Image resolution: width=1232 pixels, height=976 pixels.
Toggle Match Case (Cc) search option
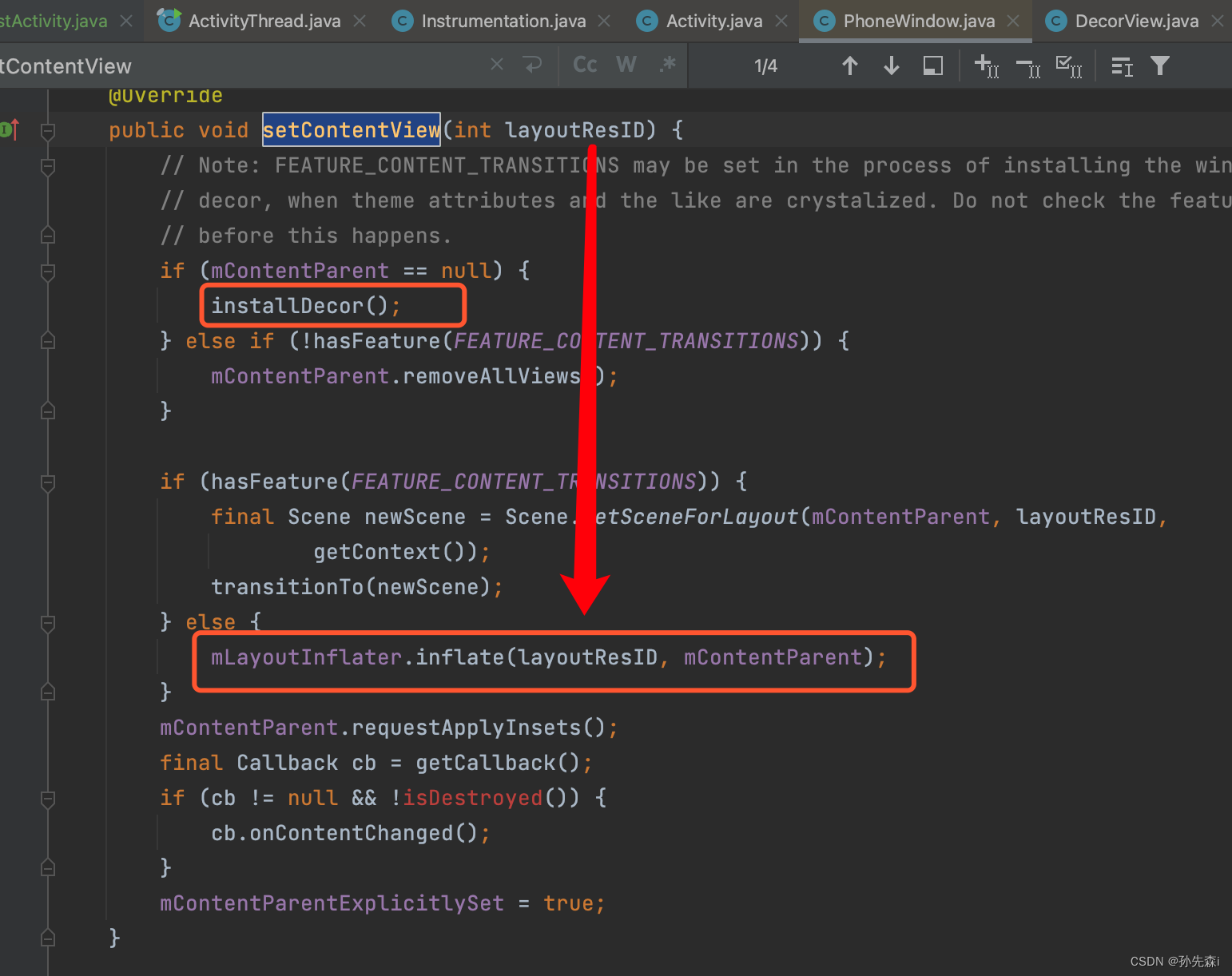(585, 64)
